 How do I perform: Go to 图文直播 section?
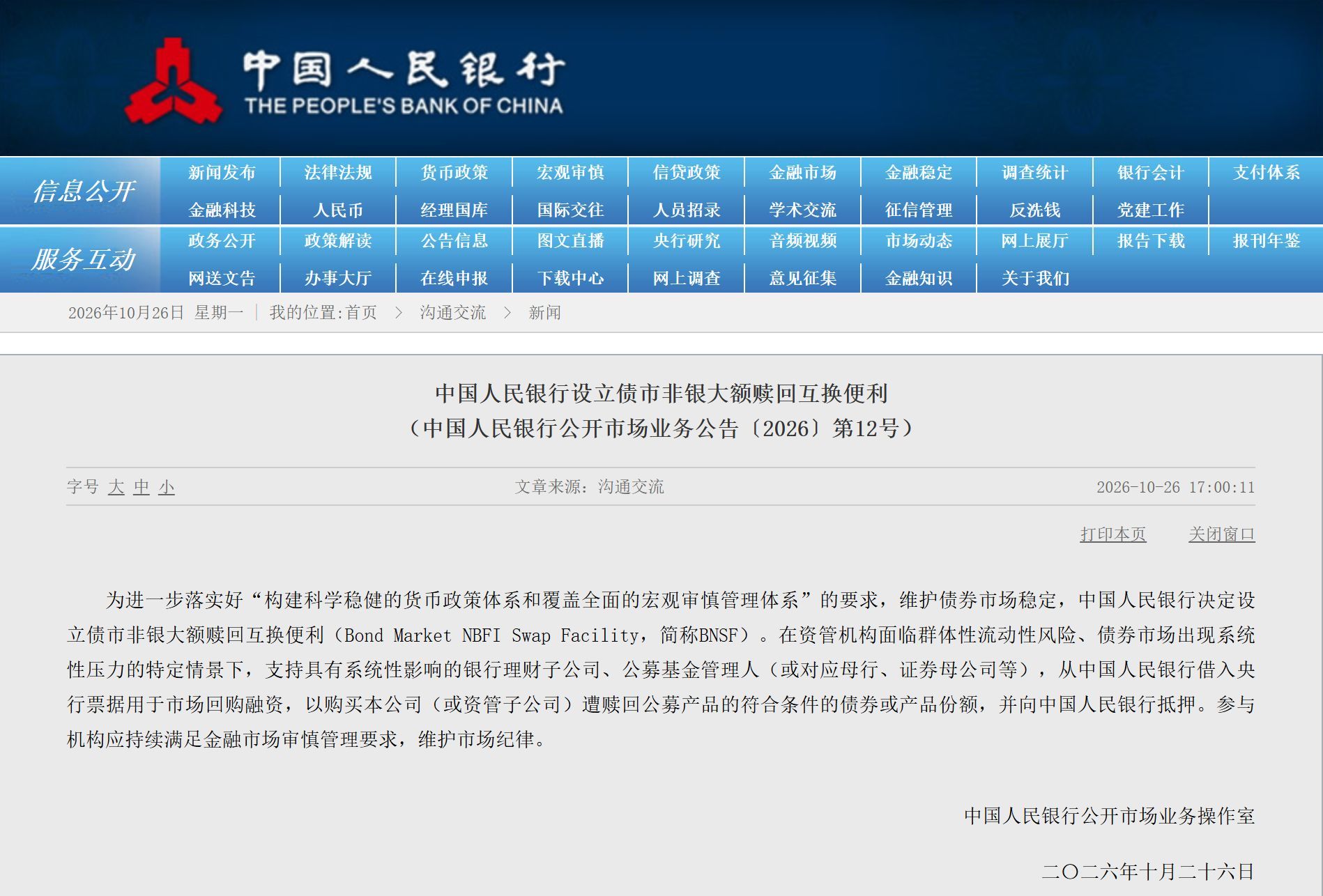tap(570, 241)
